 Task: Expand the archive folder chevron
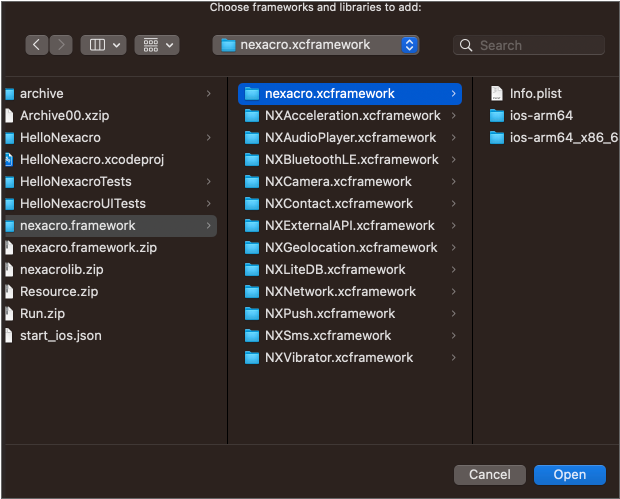tap(208, 93)
